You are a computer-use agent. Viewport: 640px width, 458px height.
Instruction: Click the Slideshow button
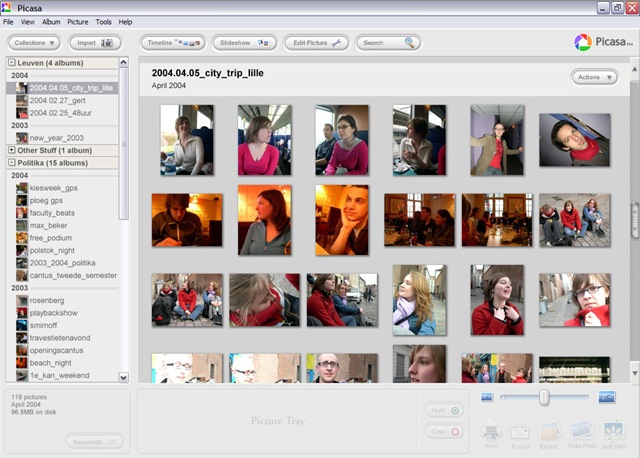tap(244, 43)
